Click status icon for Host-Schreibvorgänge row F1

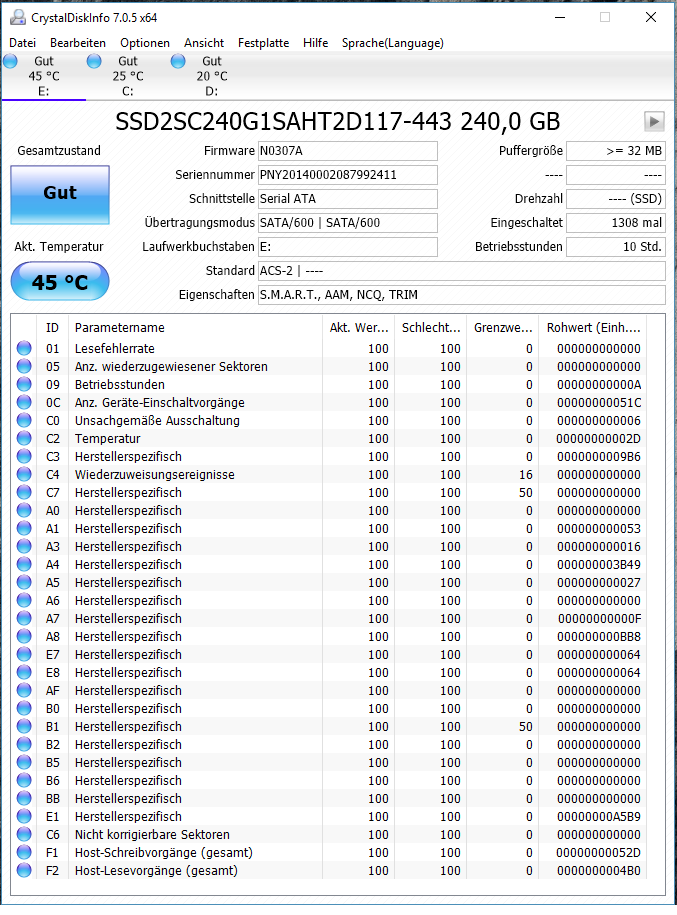click(x=24, y=852)
